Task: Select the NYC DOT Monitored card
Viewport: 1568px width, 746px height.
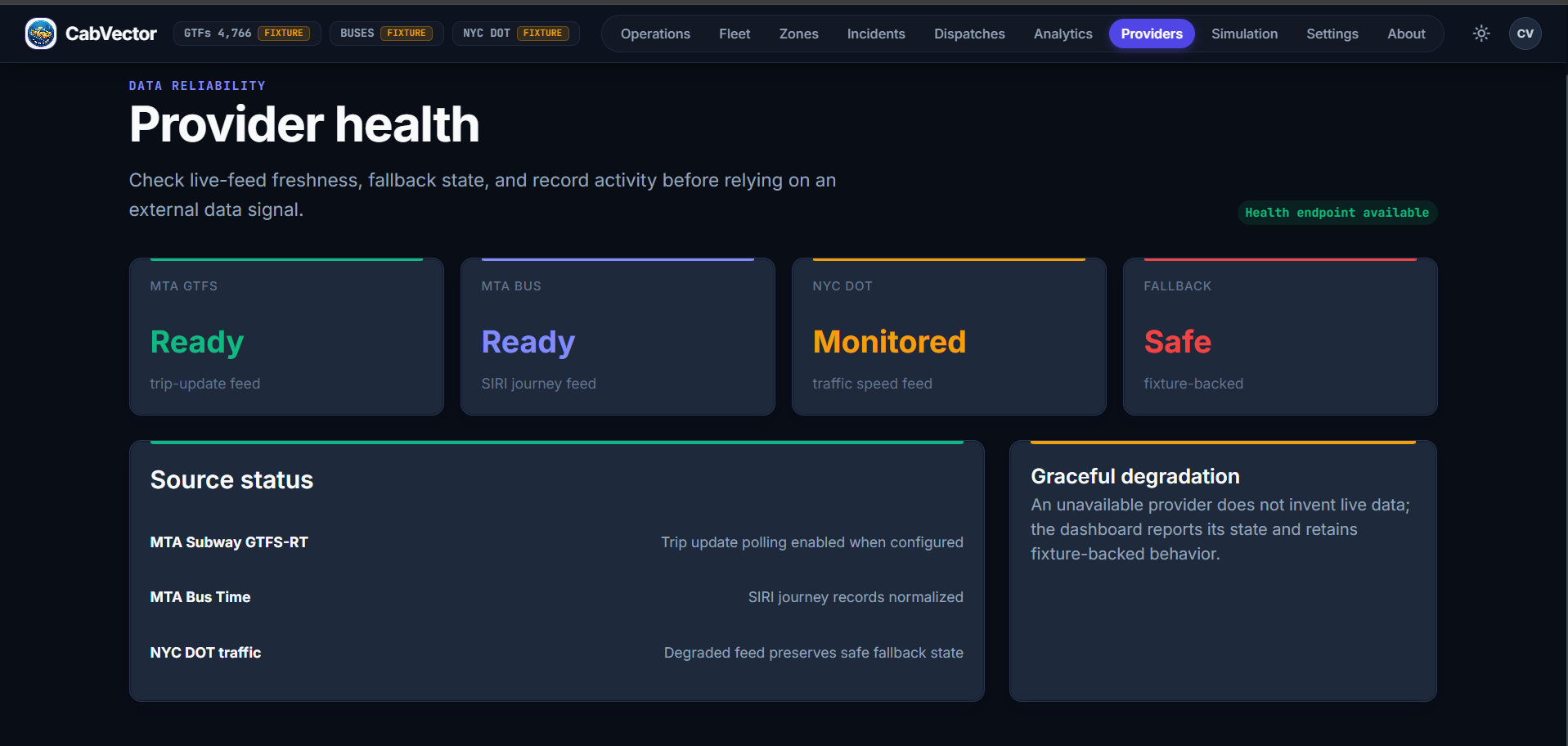Action: click(x=949, y=337)
